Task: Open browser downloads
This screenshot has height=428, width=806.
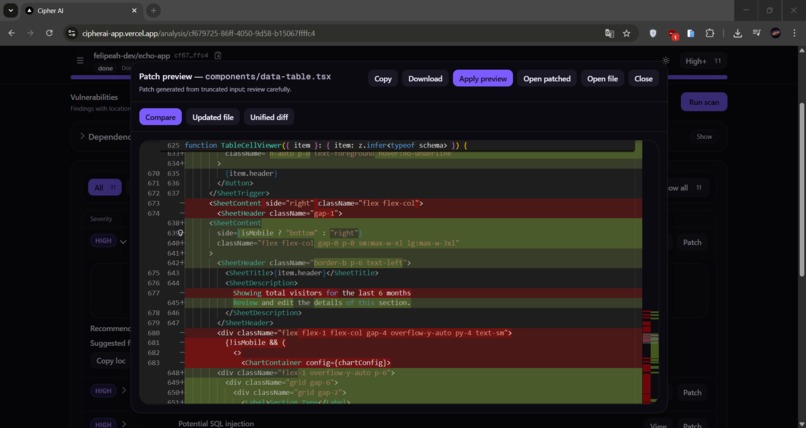Action: click(737, 33)
